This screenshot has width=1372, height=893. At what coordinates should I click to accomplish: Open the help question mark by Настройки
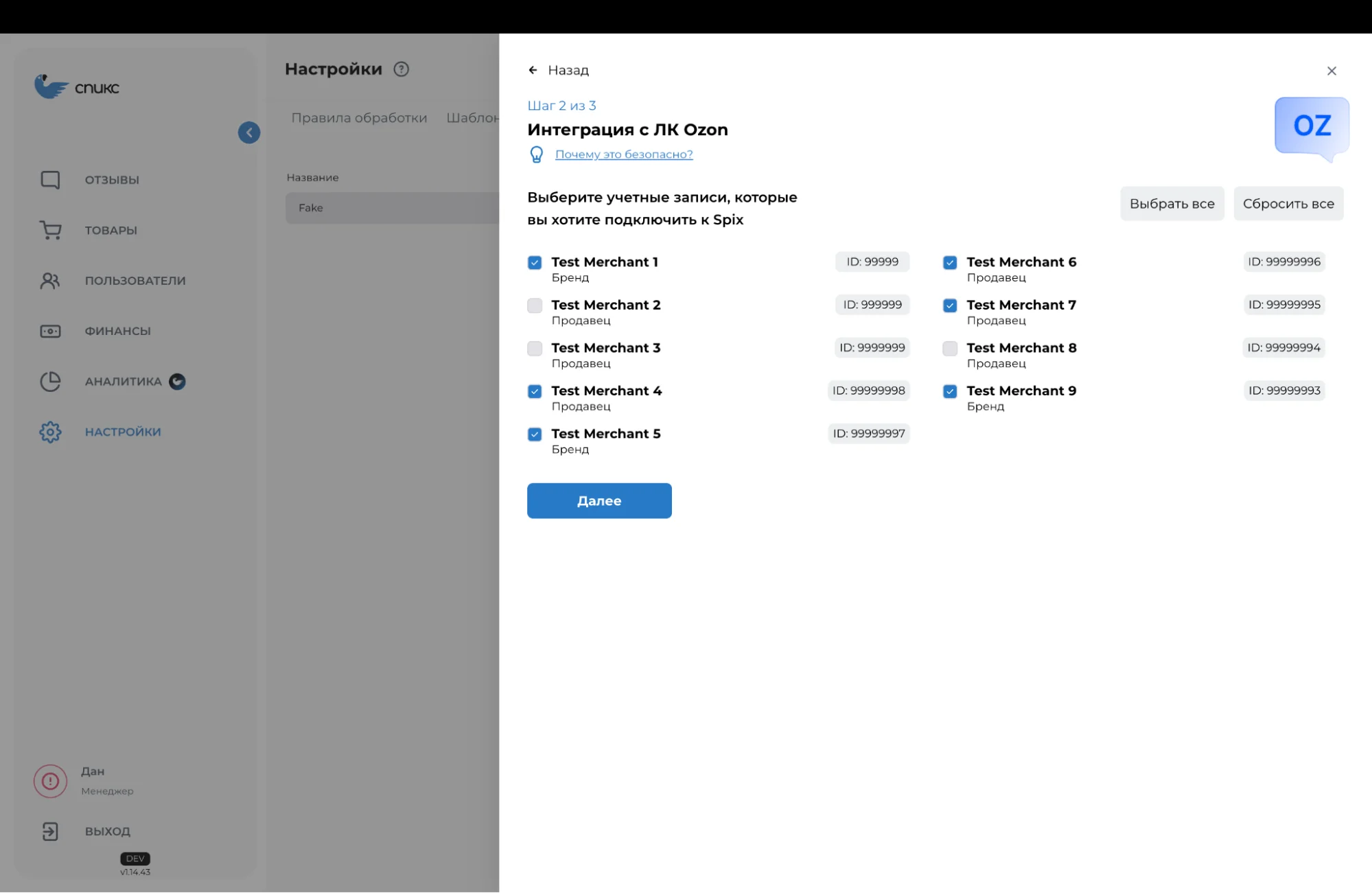click(402, 69)
